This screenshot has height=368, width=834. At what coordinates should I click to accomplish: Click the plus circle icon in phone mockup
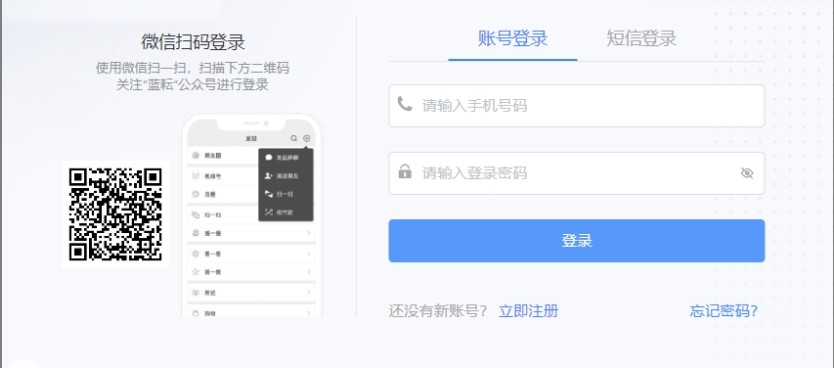pos(306,138)
